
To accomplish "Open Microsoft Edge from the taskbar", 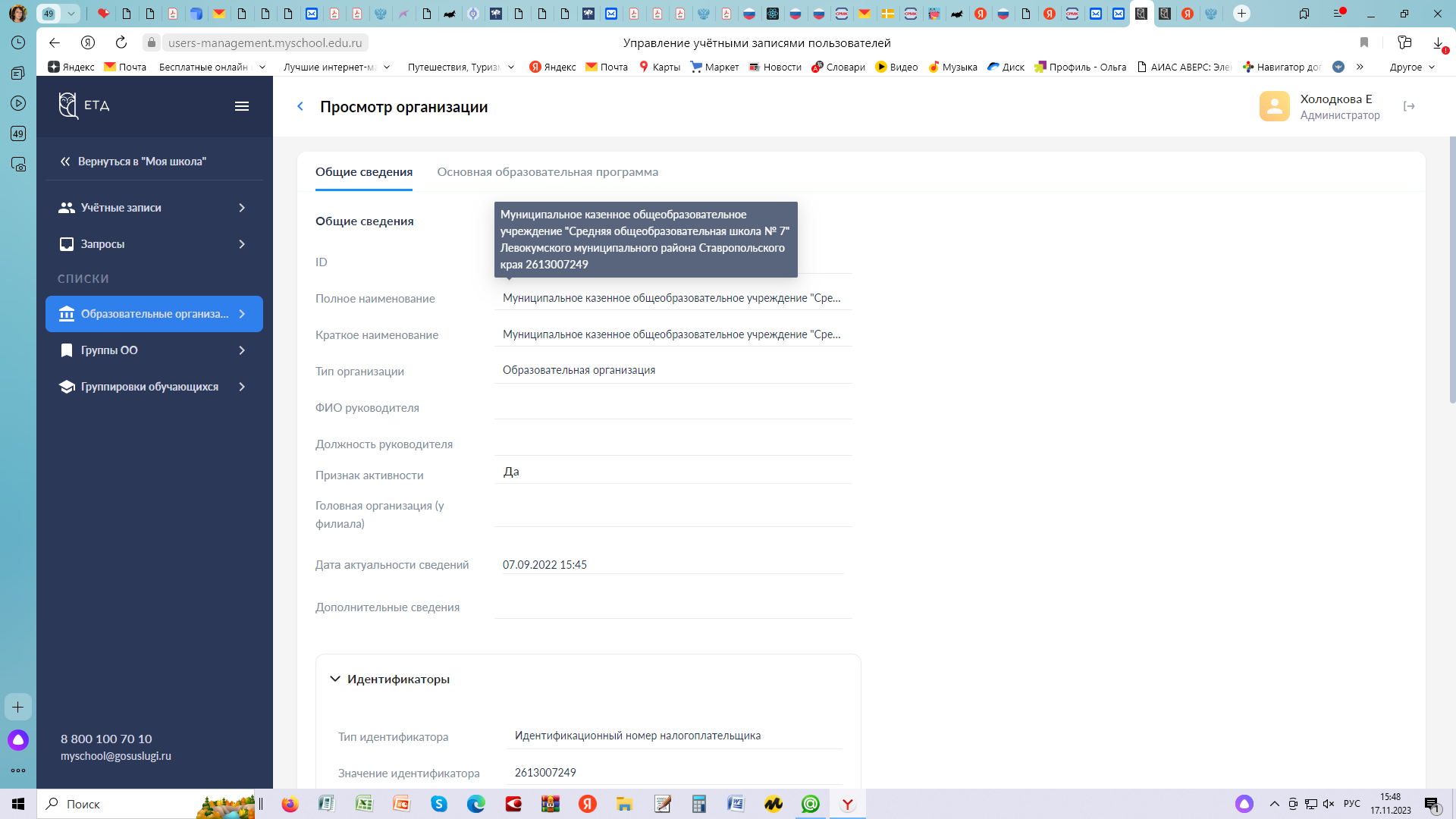I will [x=476, y=804].
